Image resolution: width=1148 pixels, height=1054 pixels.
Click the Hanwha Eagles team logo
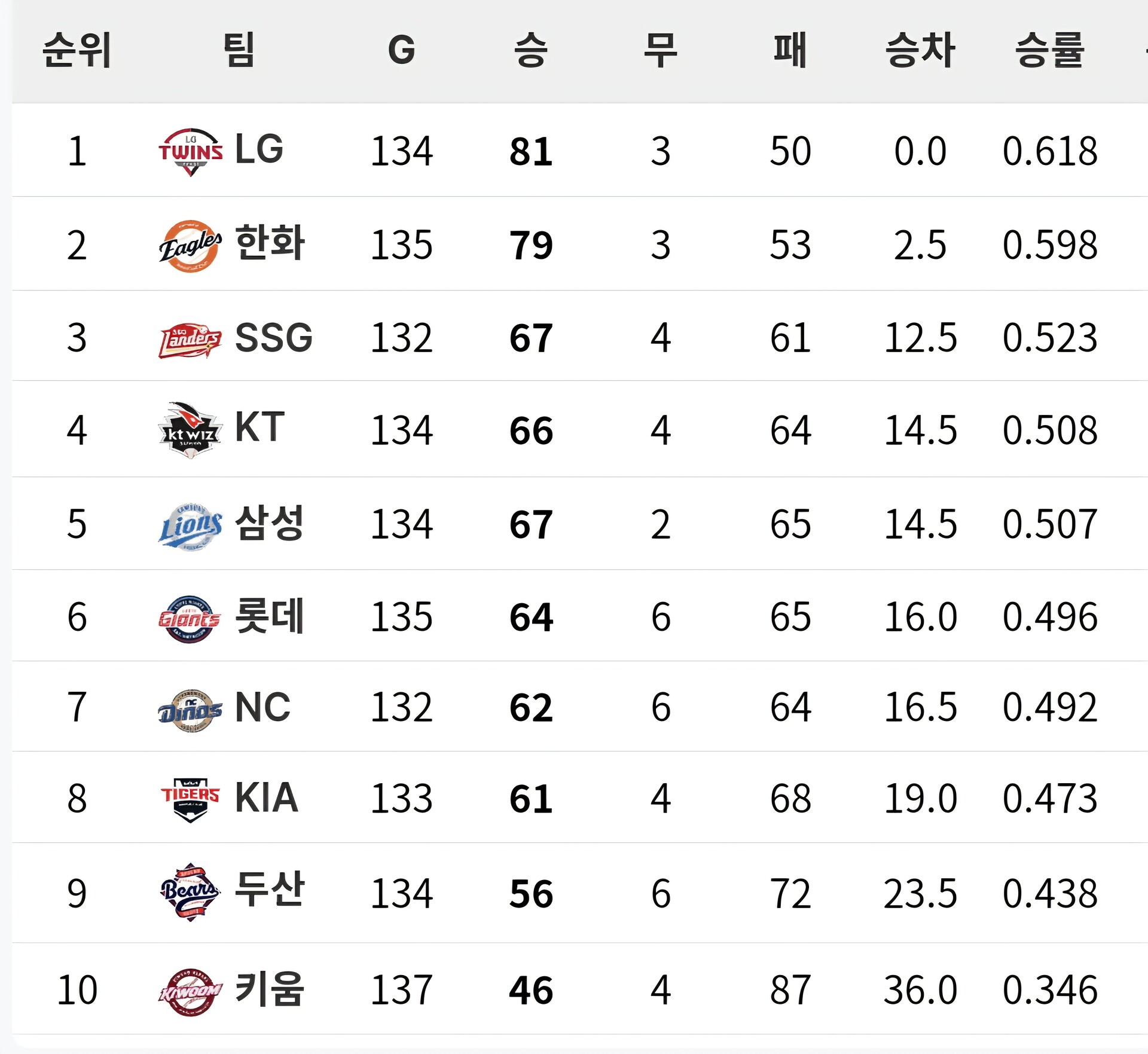tap(190, 246)
